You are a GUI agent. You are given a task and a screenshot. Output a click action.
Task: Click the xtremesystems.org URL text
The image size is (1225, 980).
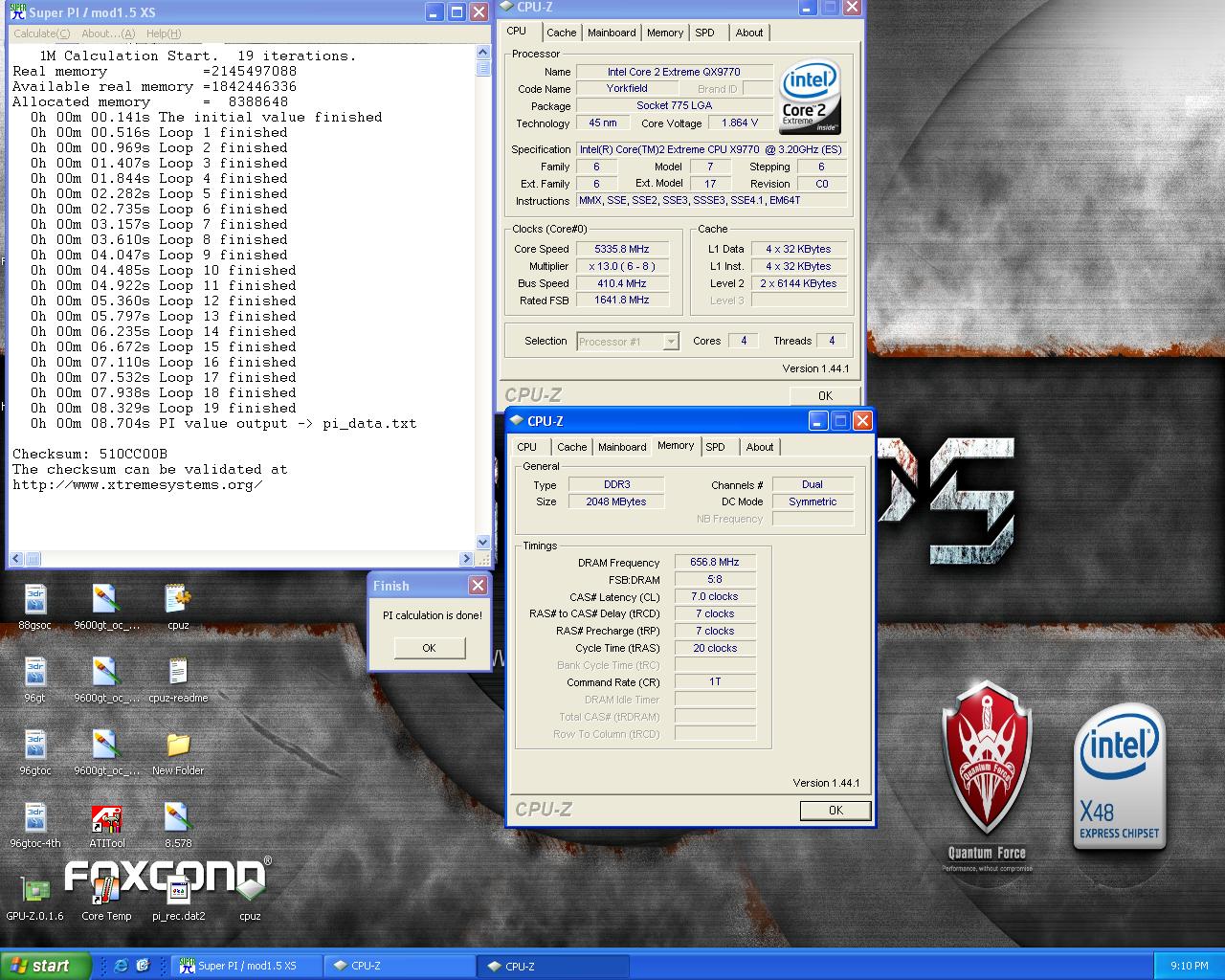138,484
